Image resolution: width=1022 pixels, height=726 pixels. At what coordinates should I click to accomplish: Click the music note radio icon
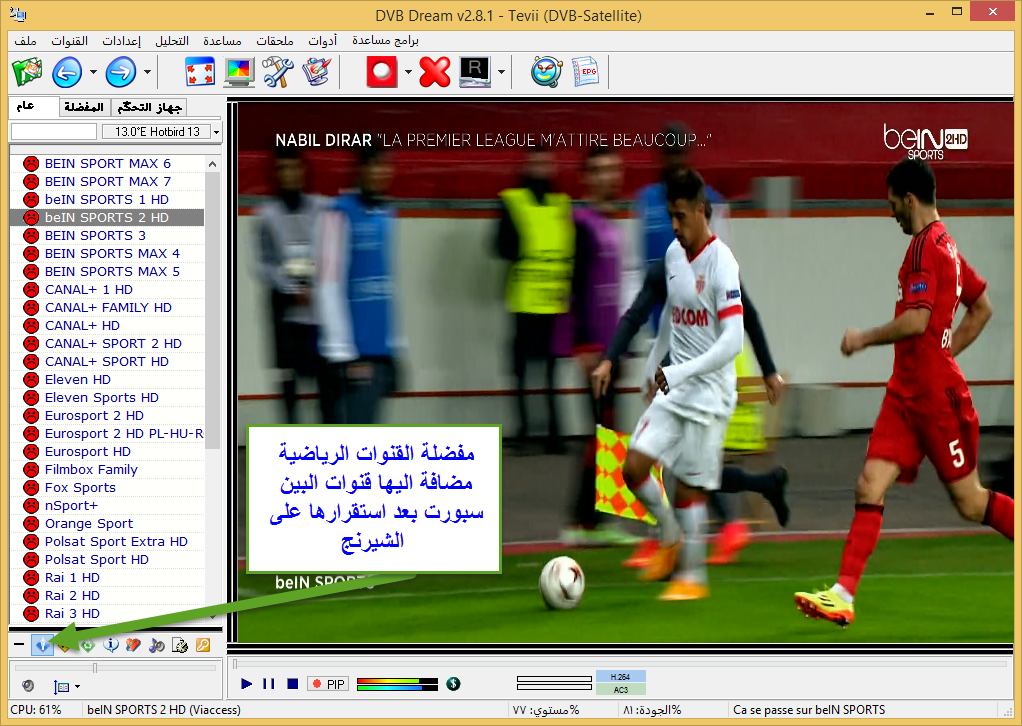pos(156,645)
